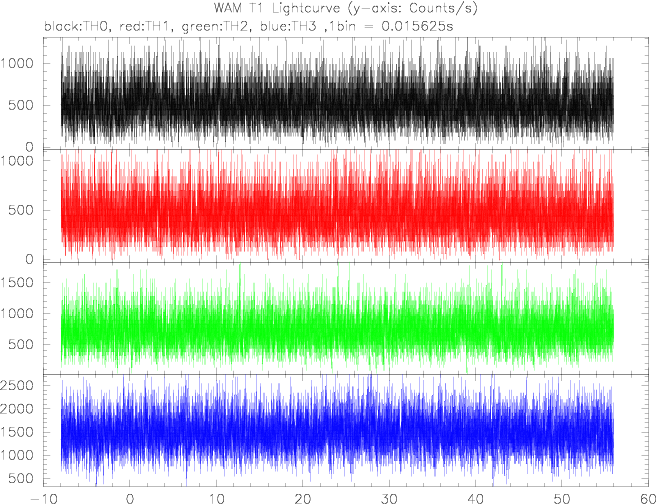657x504 pixels.
Task: Click the blue TH3 lightcurve trace
Action: point(337,432)
